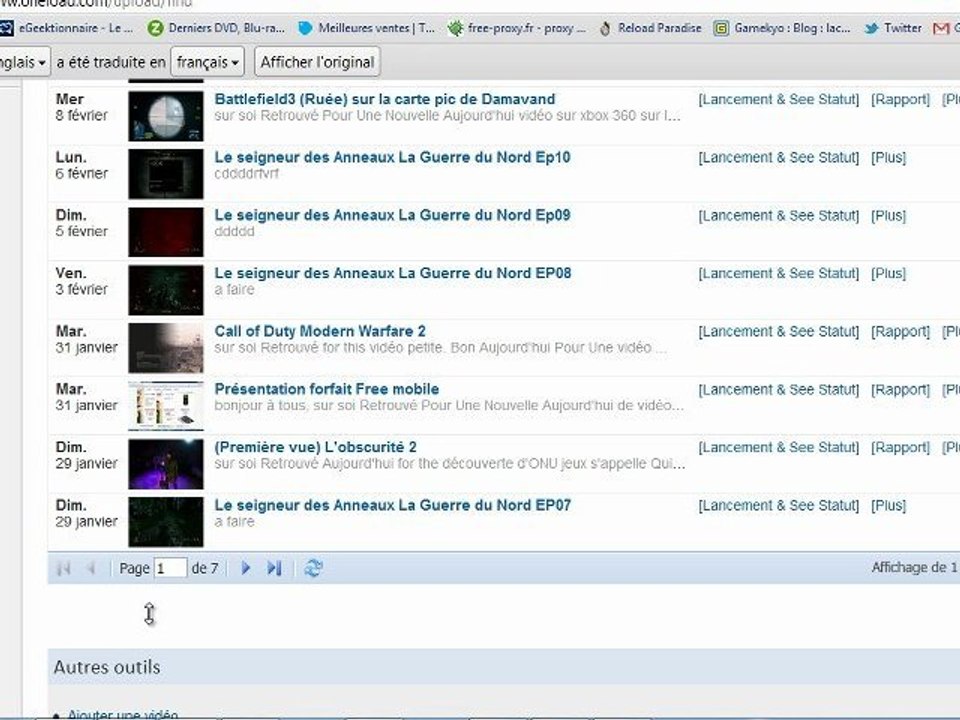Screen dimensions: 960x720
Task: Click Reload Paradise bookmark favicon
Action: (x=605, y=28)
